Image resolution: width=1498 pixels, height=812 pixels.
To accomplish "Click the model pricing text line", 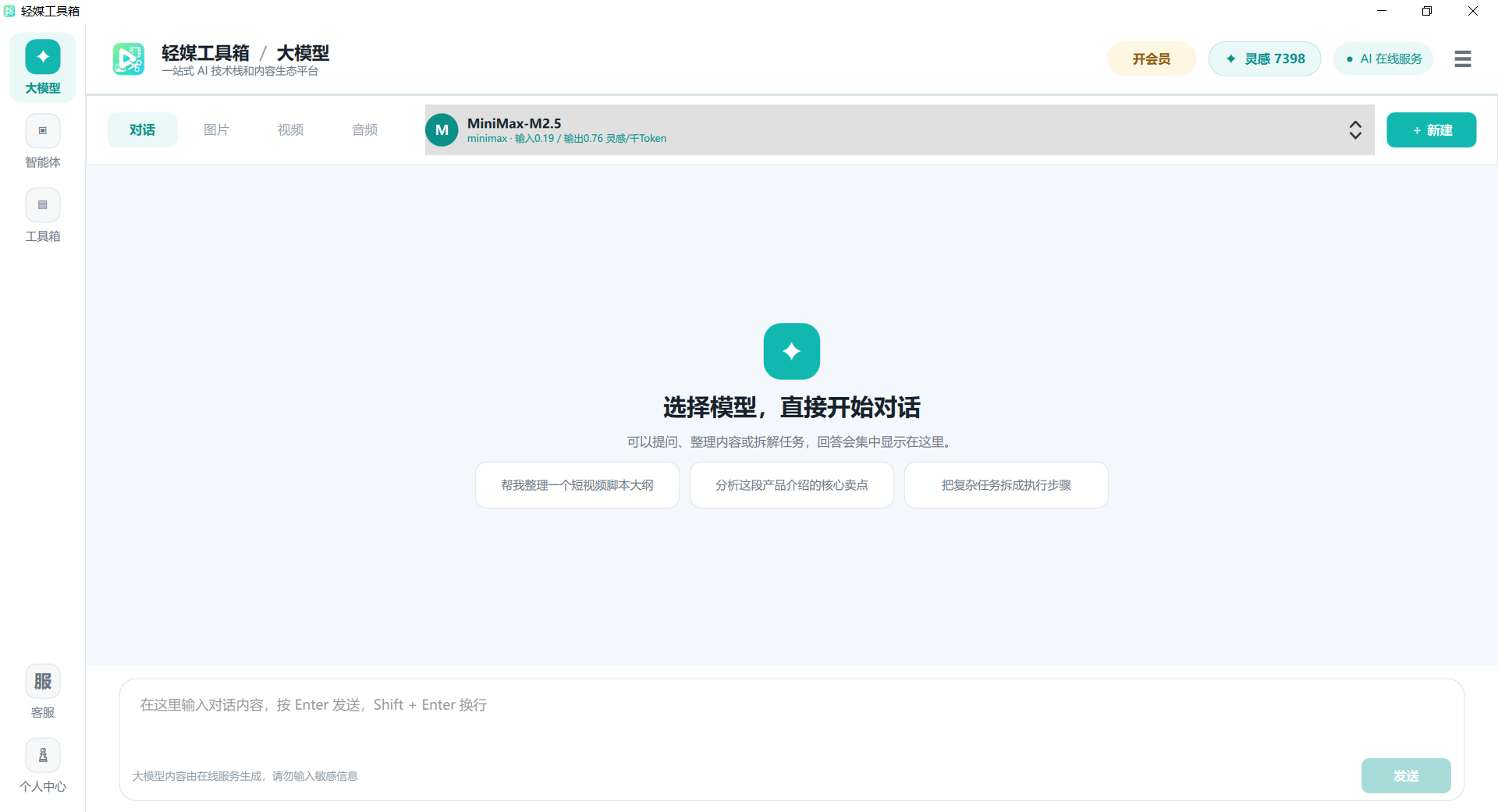I will pyautogui.click(x=567, y=139).
